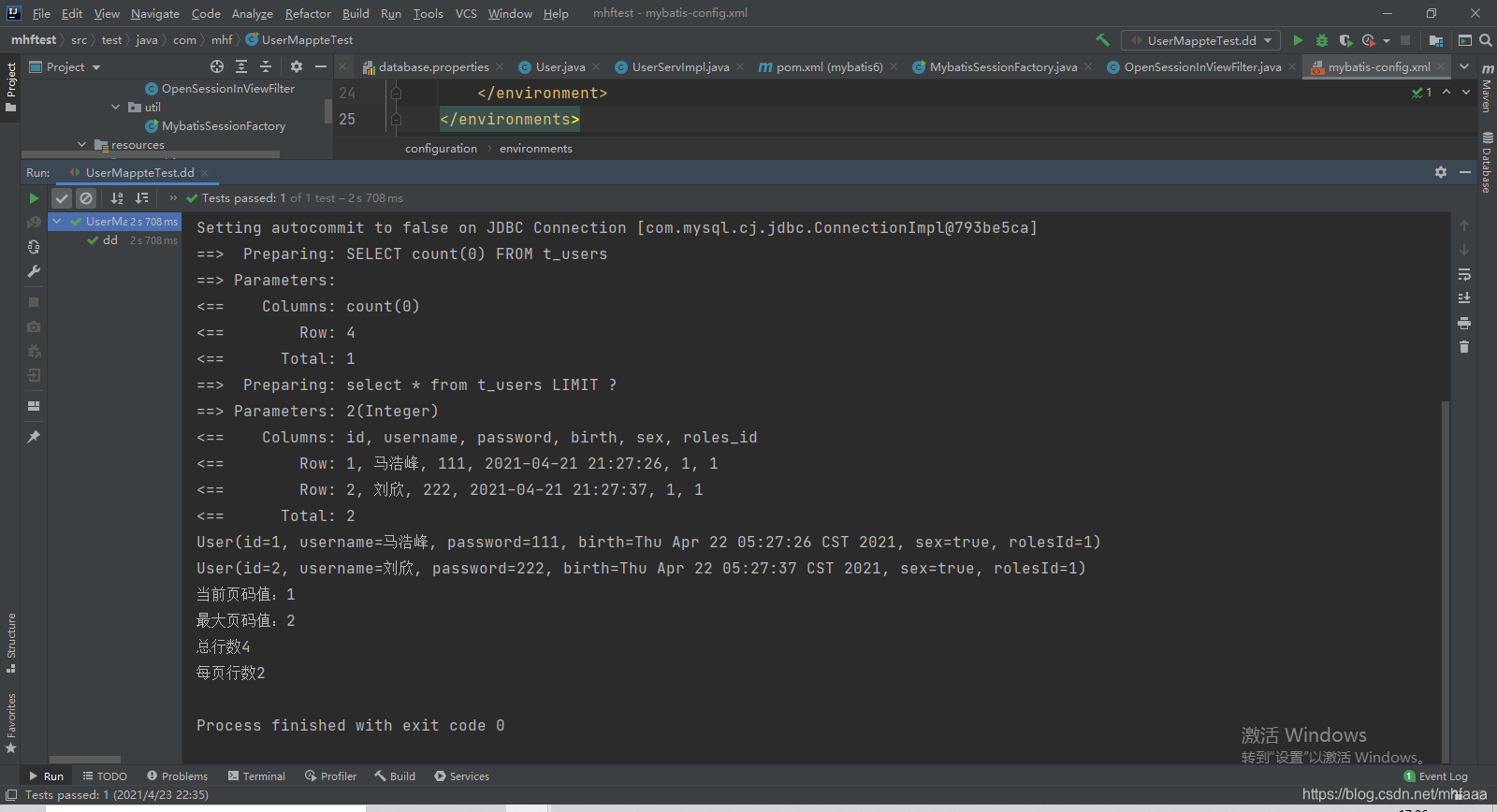The width and height of the screenshot is (1497, 812).
Task: Open the TODO tool window
Action: (x=105, y=776)
